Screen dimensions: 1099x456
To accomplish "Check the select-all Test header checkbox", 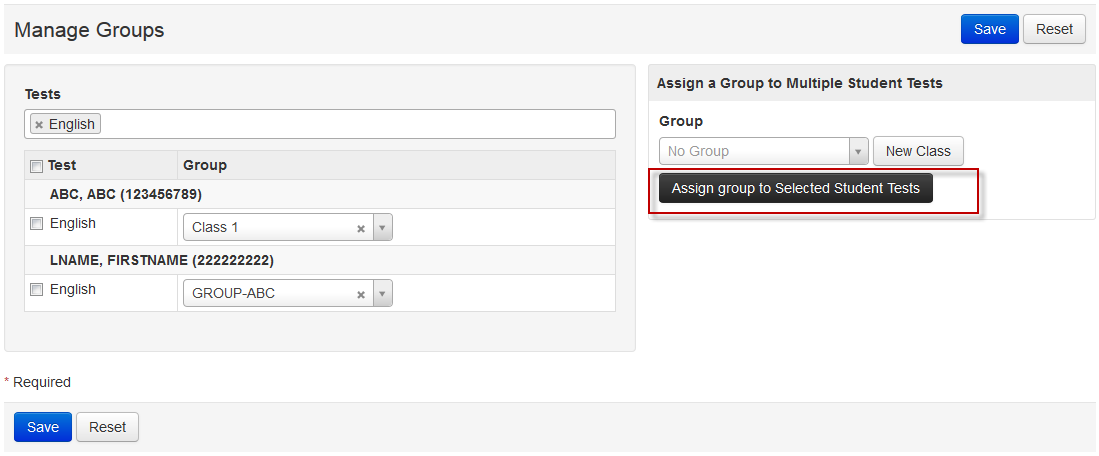I will (x=37, y=166).
